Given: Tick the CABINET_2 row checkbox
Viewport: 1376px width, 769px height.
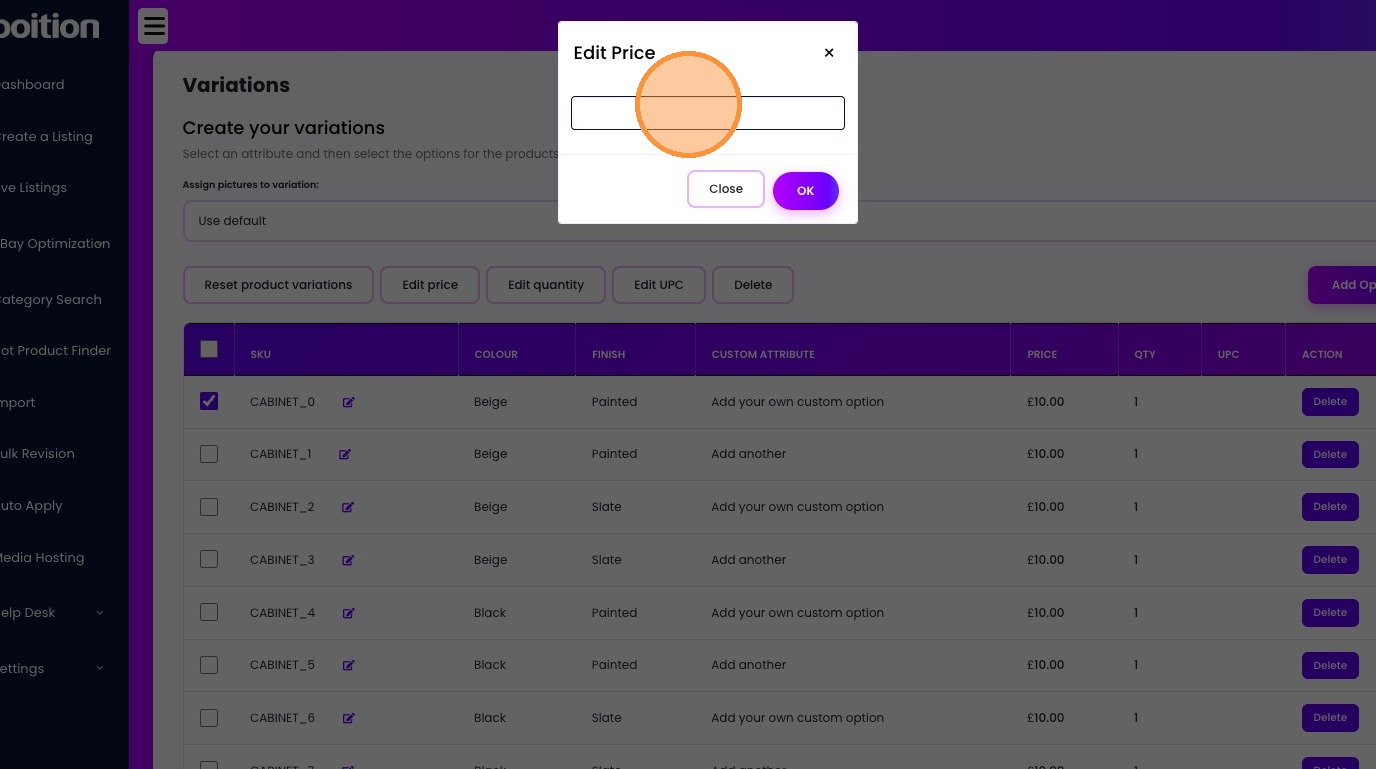Looking at the screenshot, I should [209, 507].
